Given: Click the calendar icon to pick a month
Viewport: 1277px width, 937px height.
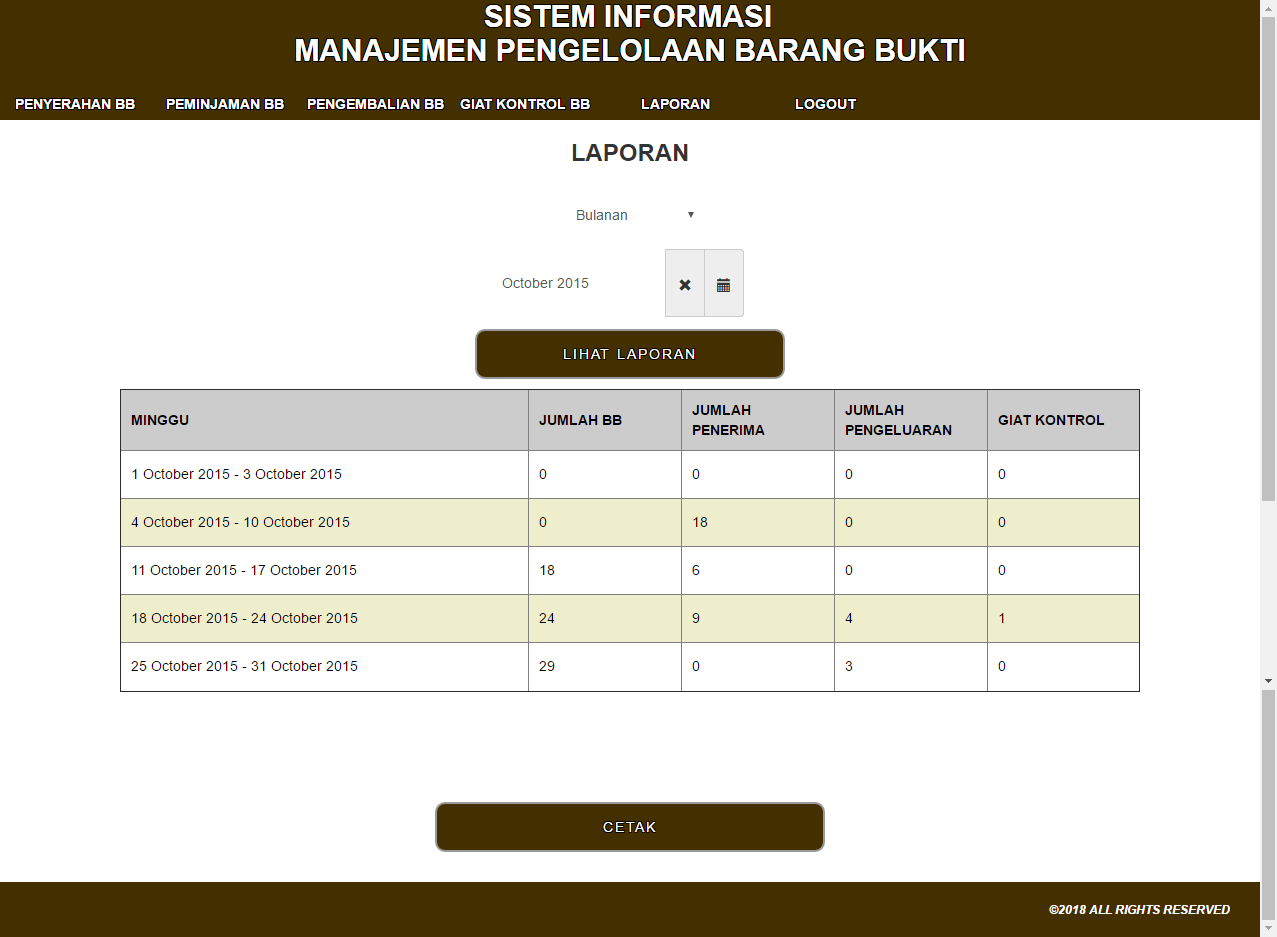Looking at the screenshot, I should point(723,284).
